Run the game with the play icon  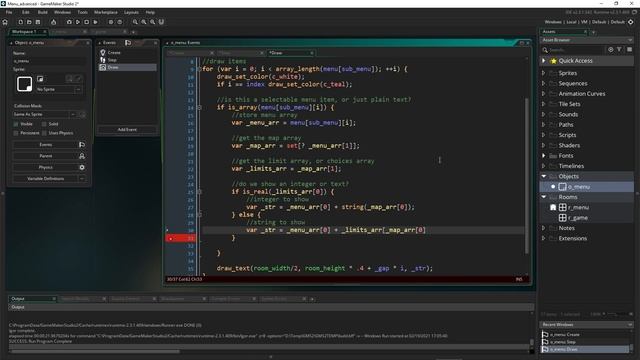point(78,22)
